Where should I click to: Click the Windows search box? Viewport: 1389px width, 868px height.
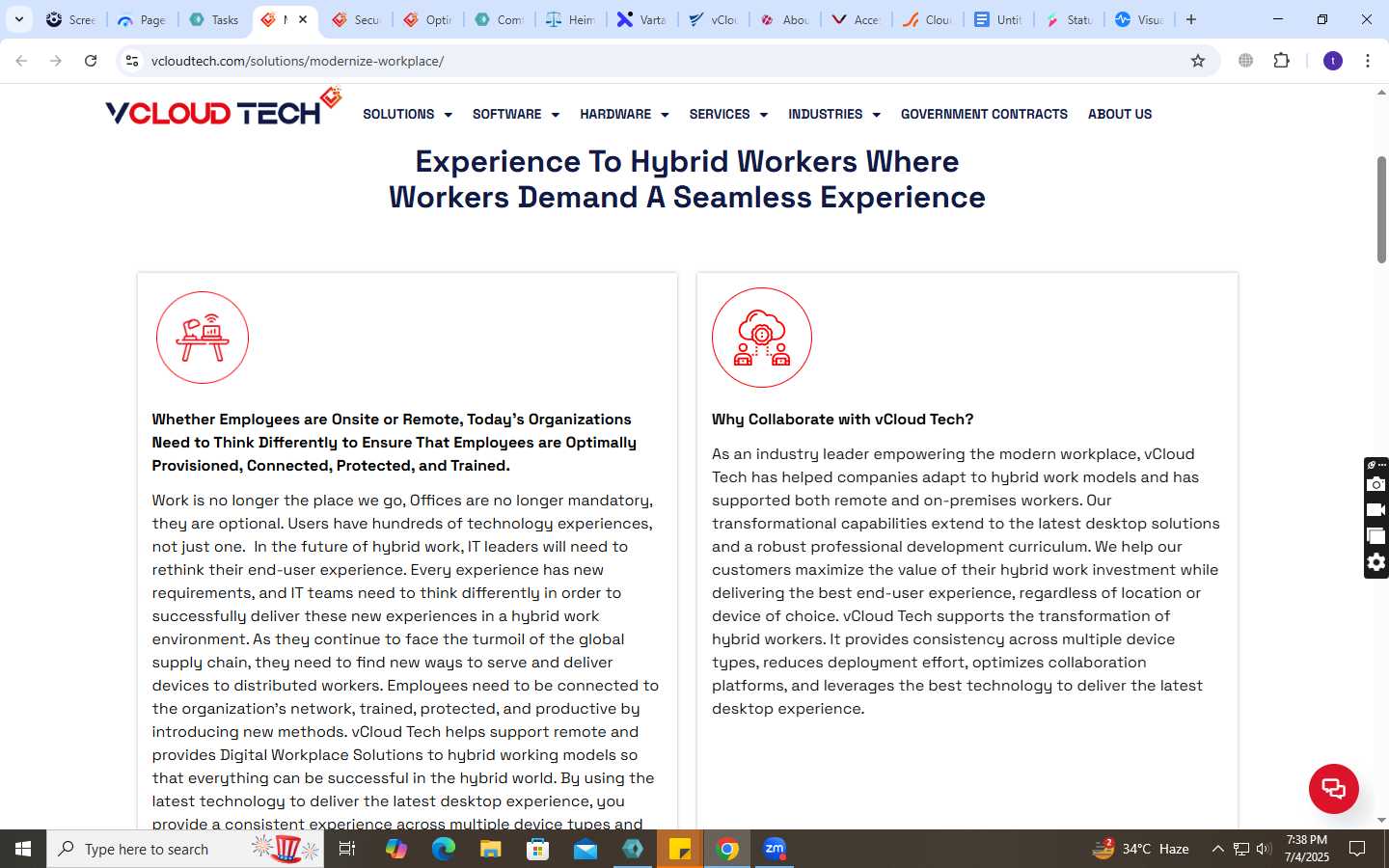(185, 849)
